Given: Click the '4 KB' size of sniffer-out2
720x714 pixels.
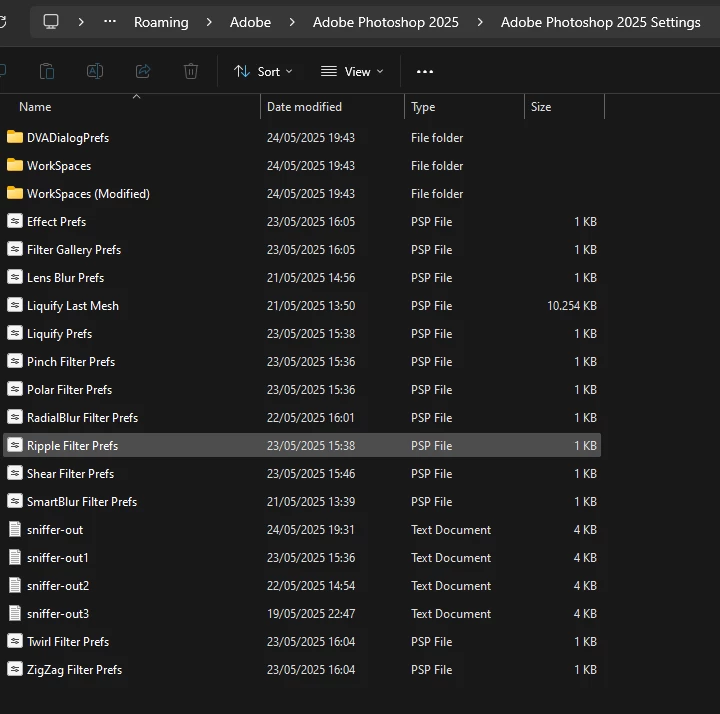Looking at the screenshot, I should click(585, 586).
